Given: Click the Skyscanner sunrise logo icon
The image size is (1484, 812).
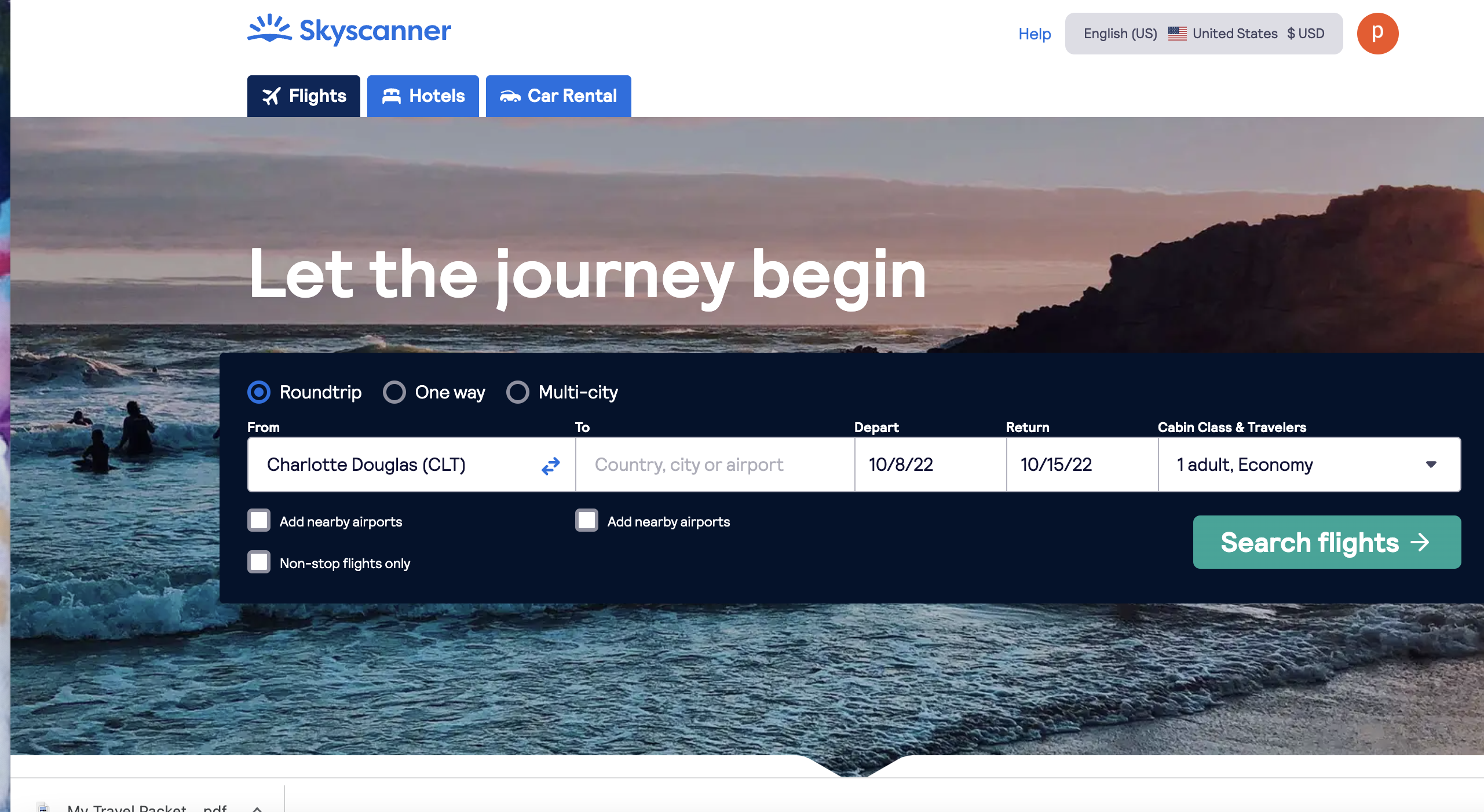Looking at the screenshot, I should click(270, 29).
